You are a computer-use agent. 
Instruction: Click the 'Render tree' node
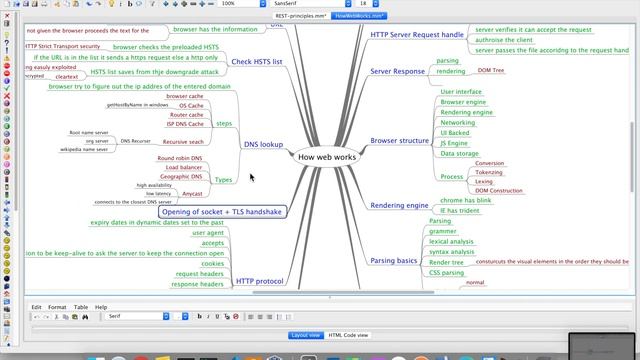click(446, 262)
